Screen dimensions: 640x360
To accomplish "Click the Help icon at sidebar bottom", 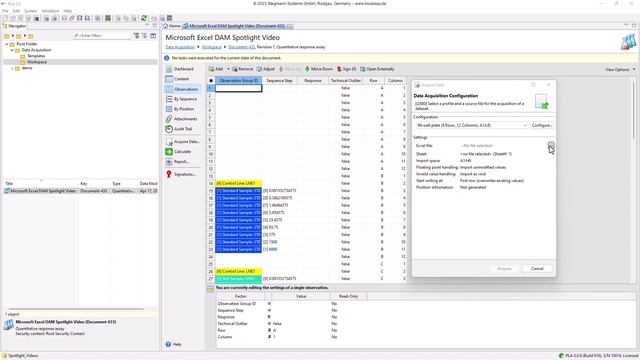I will [x=173, y=344].
